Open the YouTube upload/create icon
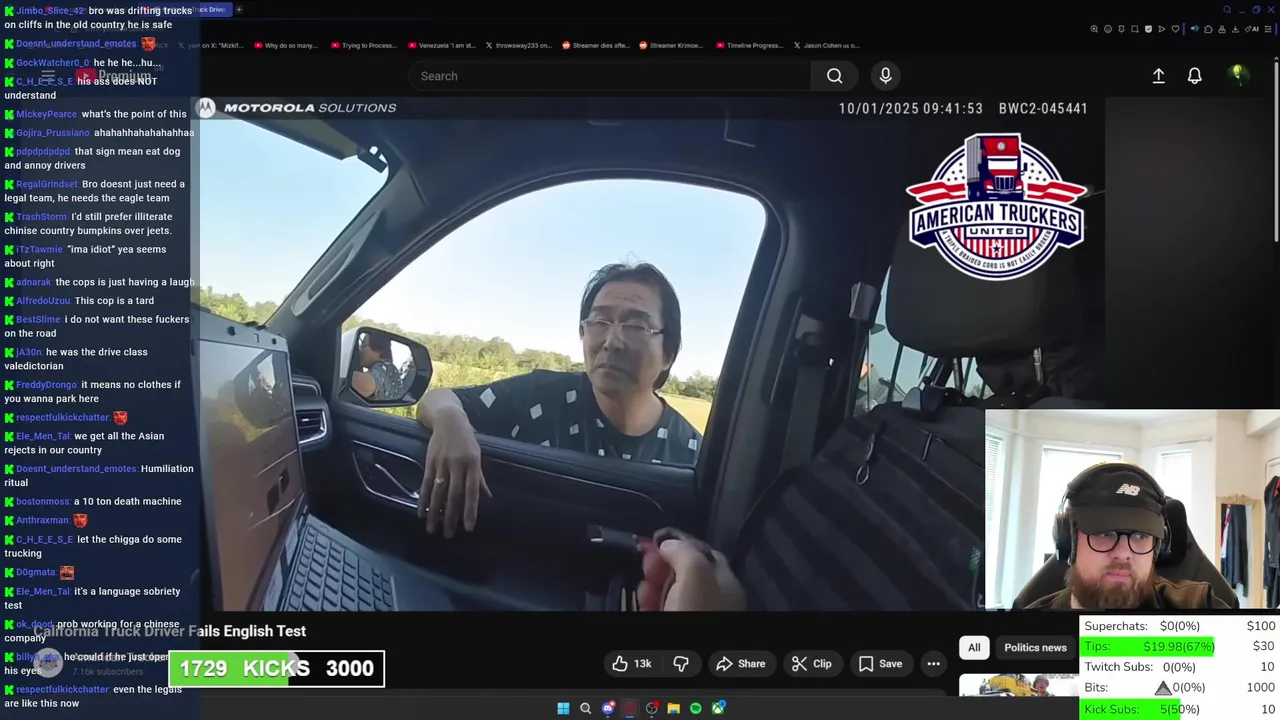This screenshot has width=1280, height=720. click(x=1158, y=76)
